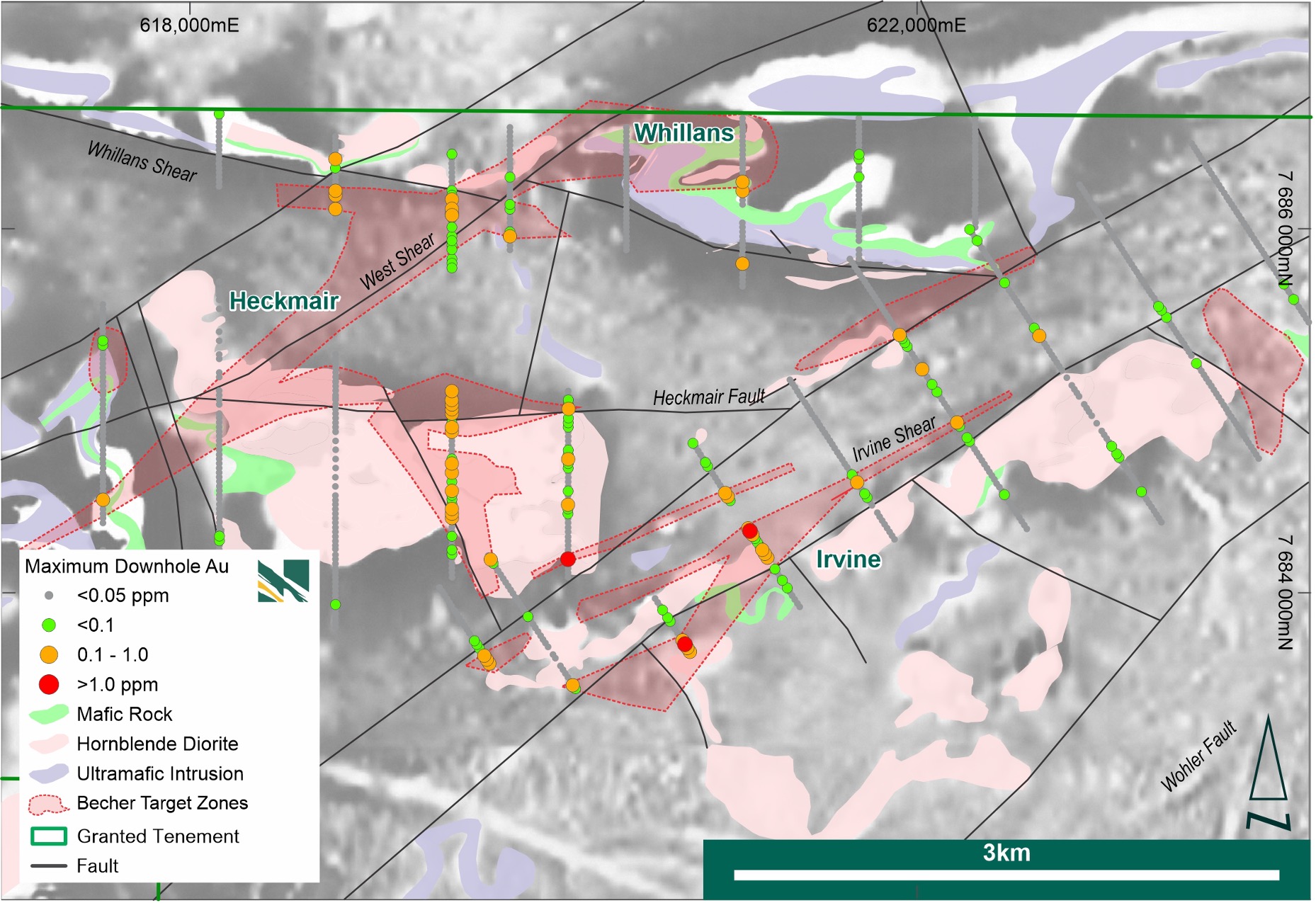Click the Irvine prospect label
Image resolution: width=1316 pixels, height=903 pixels.
[x=849, y=560]
